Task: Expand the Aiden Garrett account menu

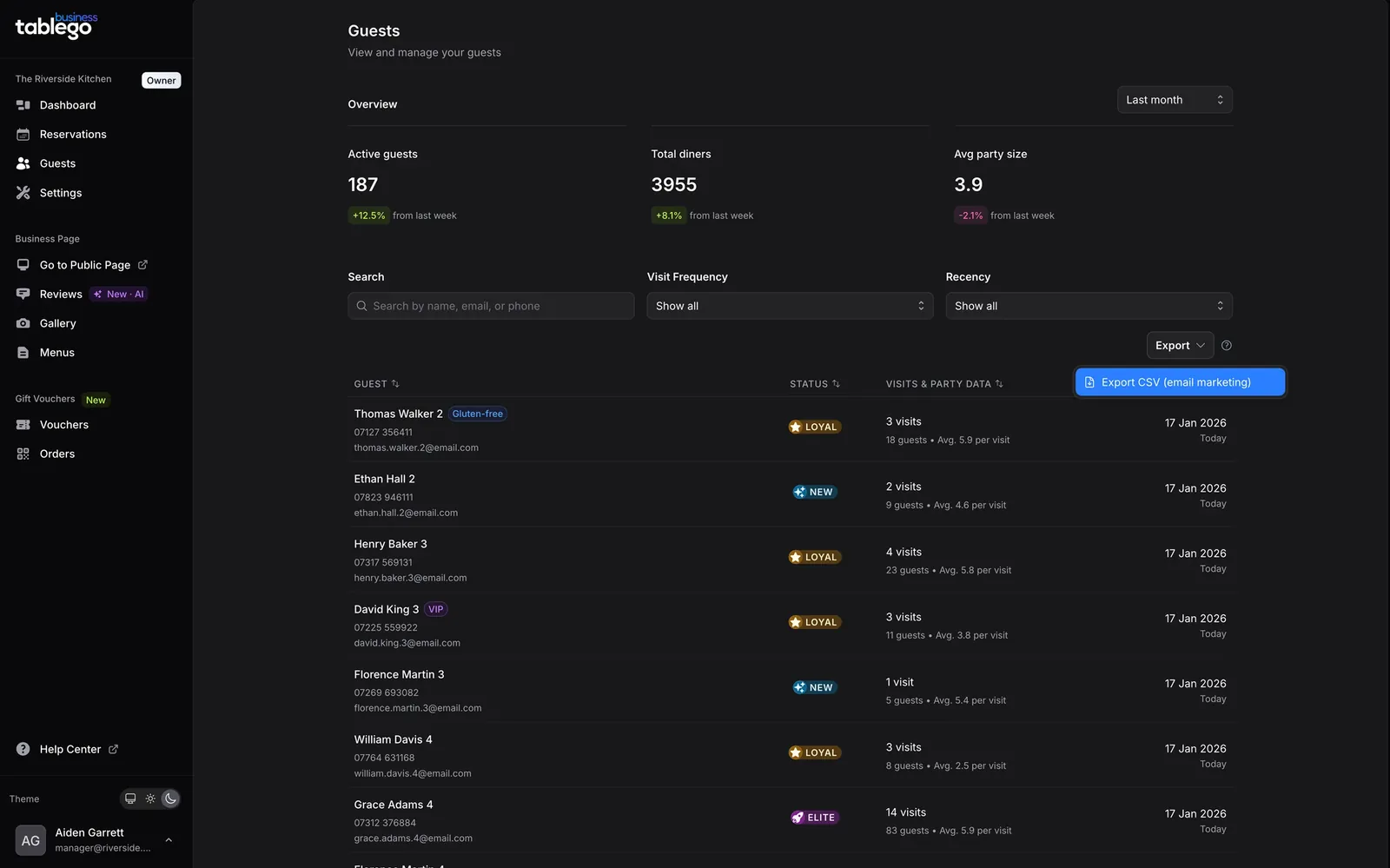Action: [169, 840]
